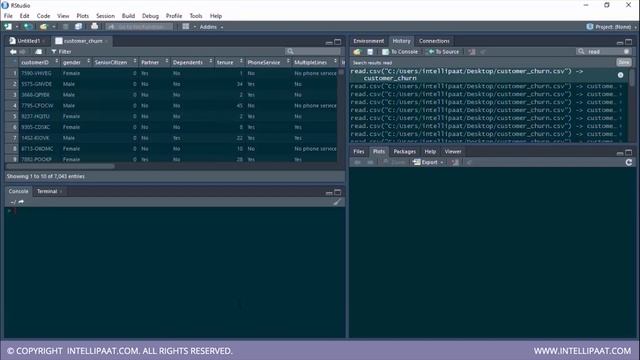Sort by tenure column arrows
This screenshot has height=360, width=640.
click(x=241, y=61)
